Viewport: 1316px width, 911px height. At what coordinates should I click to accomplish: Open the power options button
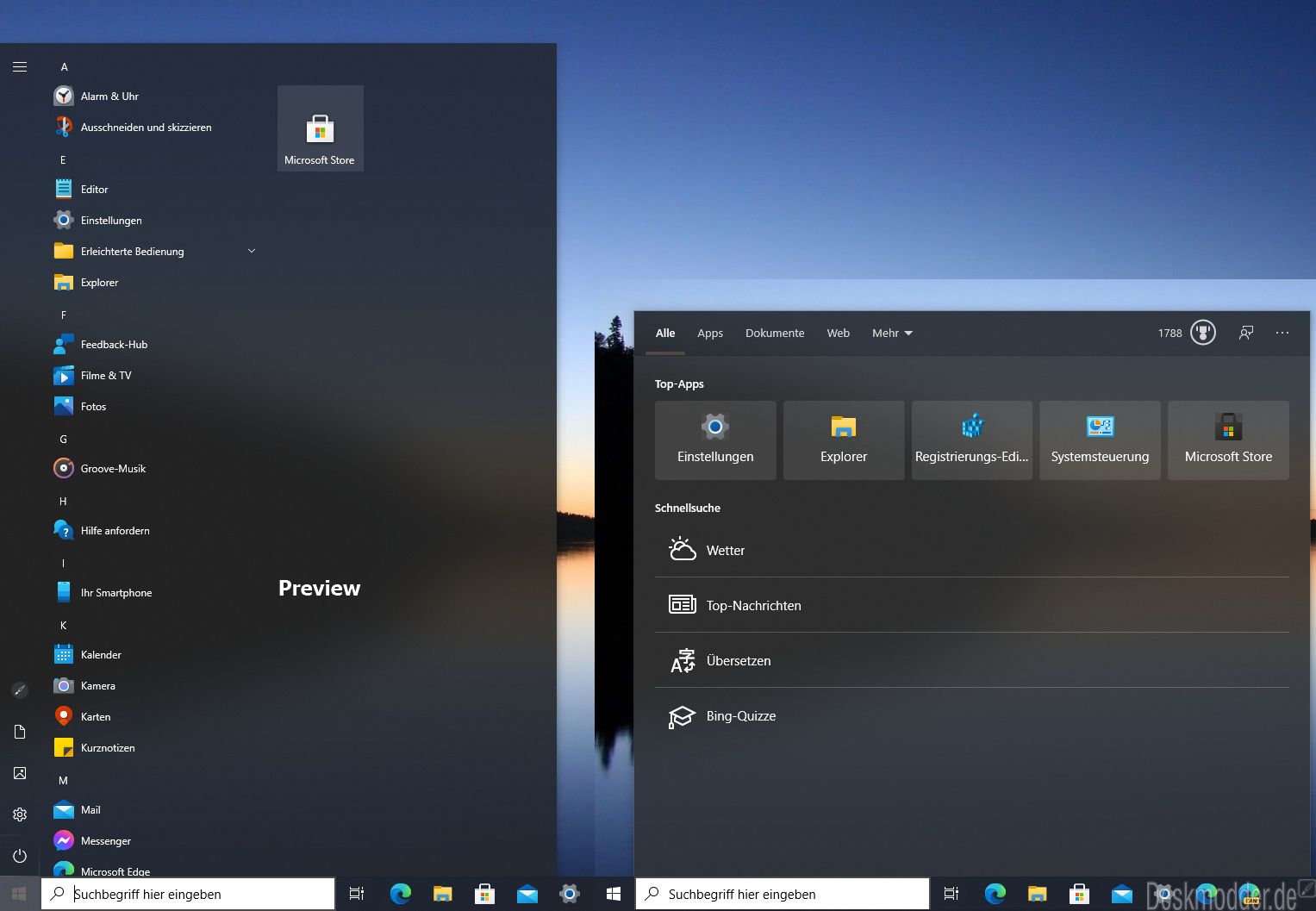(x=20, y=856)
